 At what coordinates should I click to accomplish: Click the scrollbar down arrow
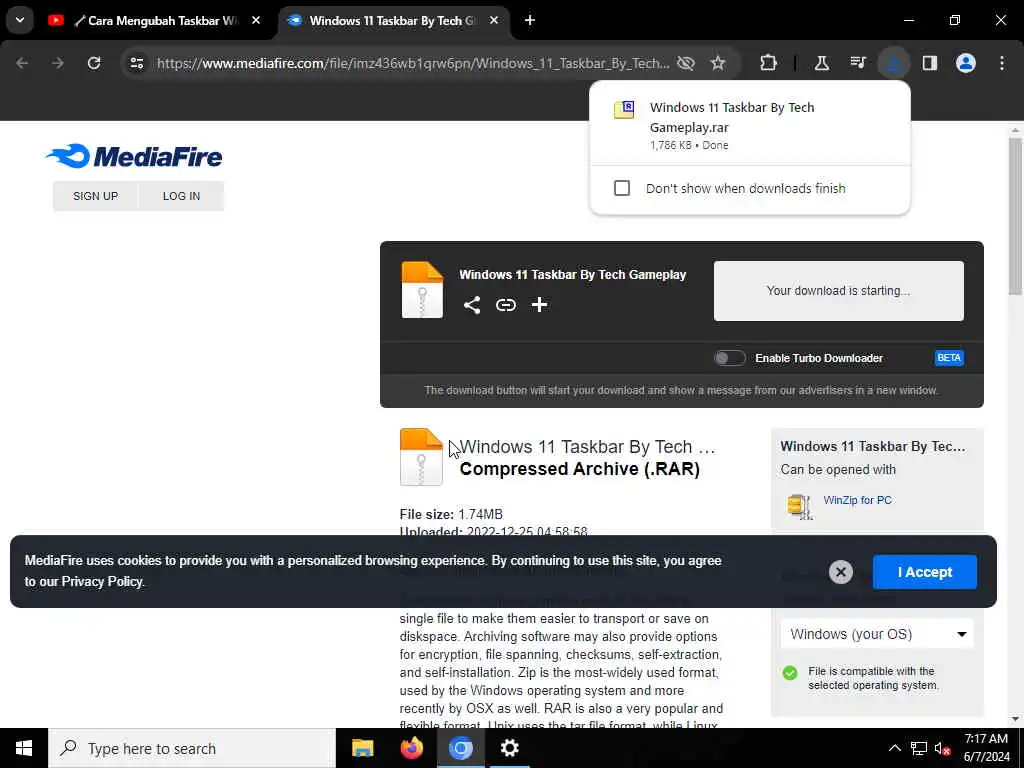pyautogui.click(x=1015, y=719)
